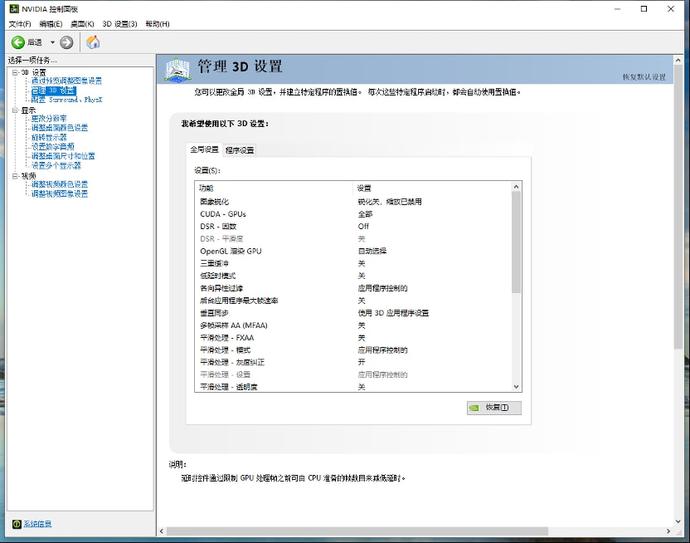Click 恢复默认设置 in the header
This screenshot has width=690, height=543.
(x=644, y=77)
